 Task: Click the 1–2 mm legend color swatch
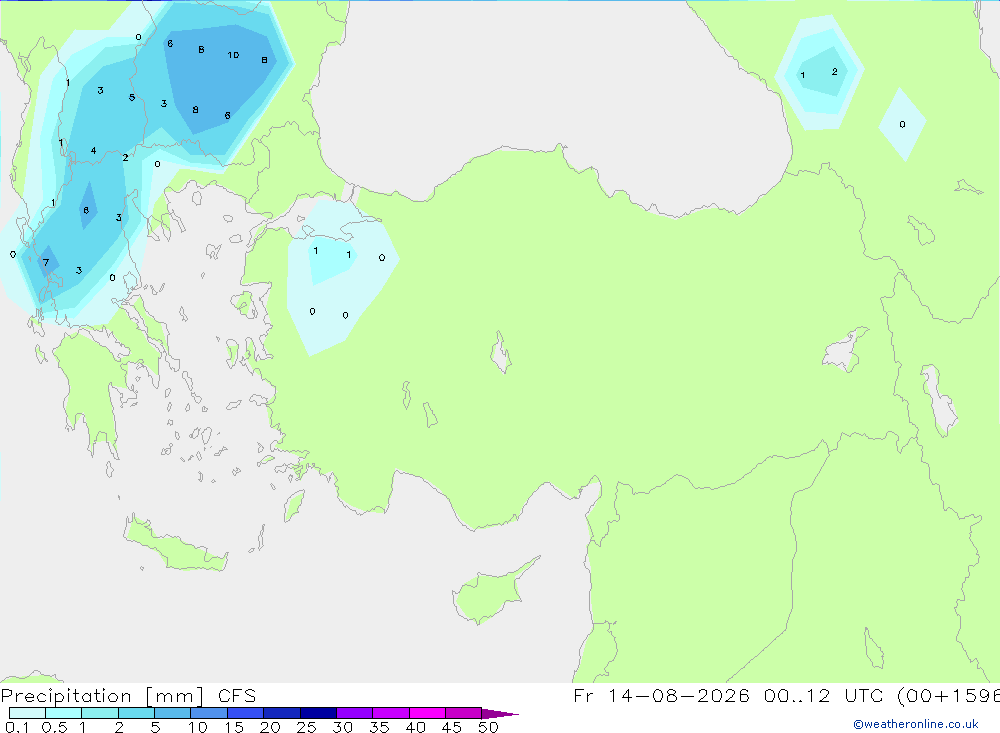pos(100,713)
